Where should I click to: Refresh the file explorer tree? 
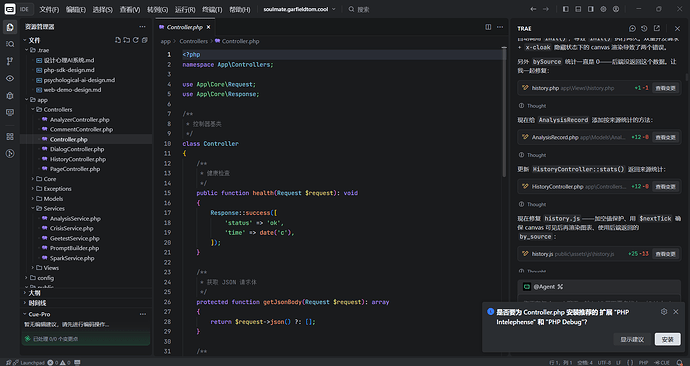(136, 40)
